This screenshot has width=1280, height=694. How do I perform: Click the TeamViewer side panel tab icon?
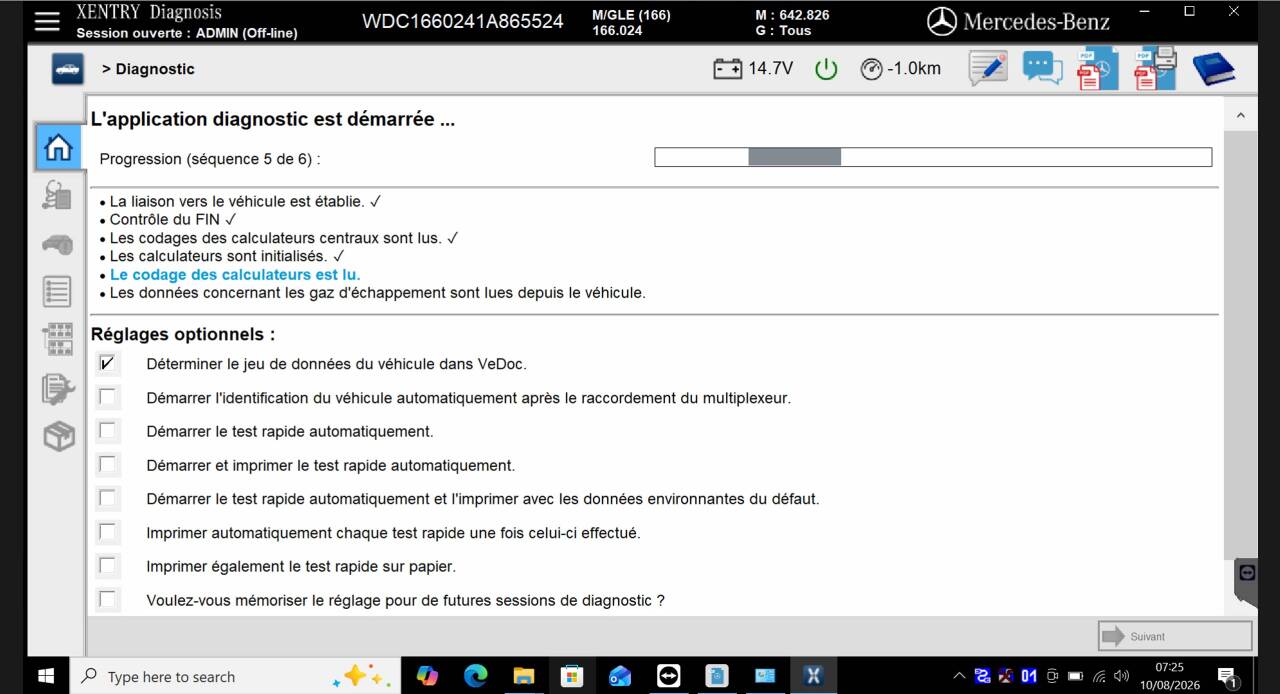pyautogui.click(x=1247, y=573)
